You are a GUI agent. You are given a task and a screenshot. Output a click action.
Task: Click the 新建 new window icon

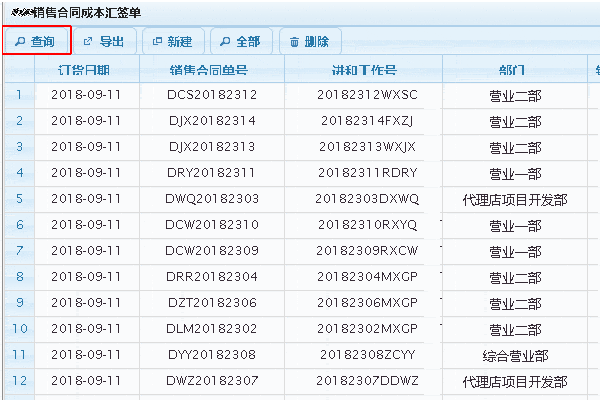[x=157, y=41]
